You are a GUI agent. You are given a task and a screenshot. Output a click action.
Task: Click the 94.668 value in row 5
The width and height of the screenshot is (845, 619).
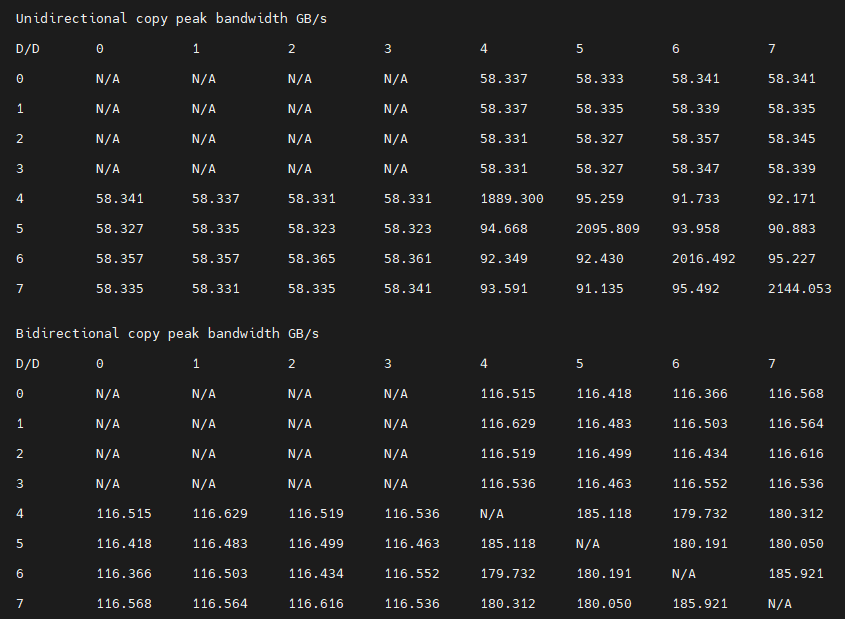pos(503,229)
